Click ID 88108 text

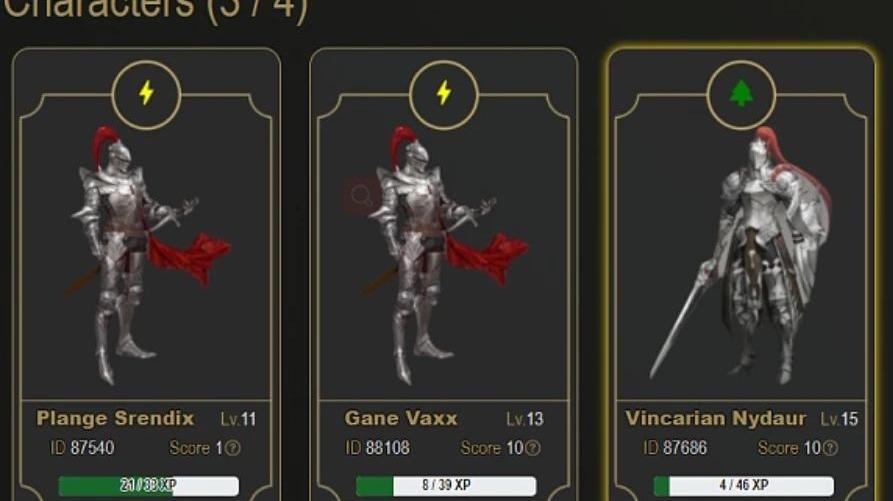[x=378, y=448]
